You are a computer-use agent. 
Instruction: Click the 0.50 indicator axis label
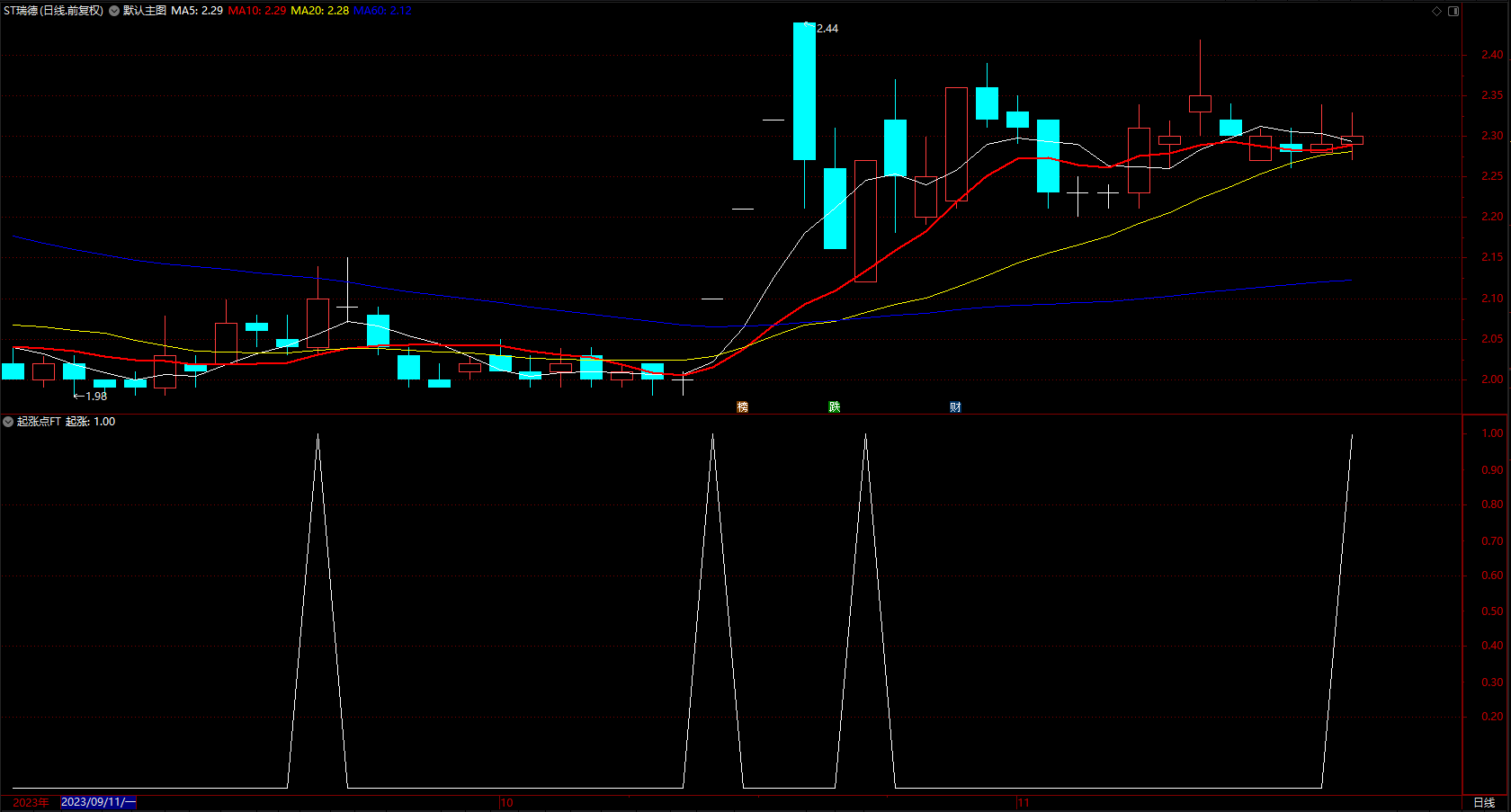tap(1492, 611)
